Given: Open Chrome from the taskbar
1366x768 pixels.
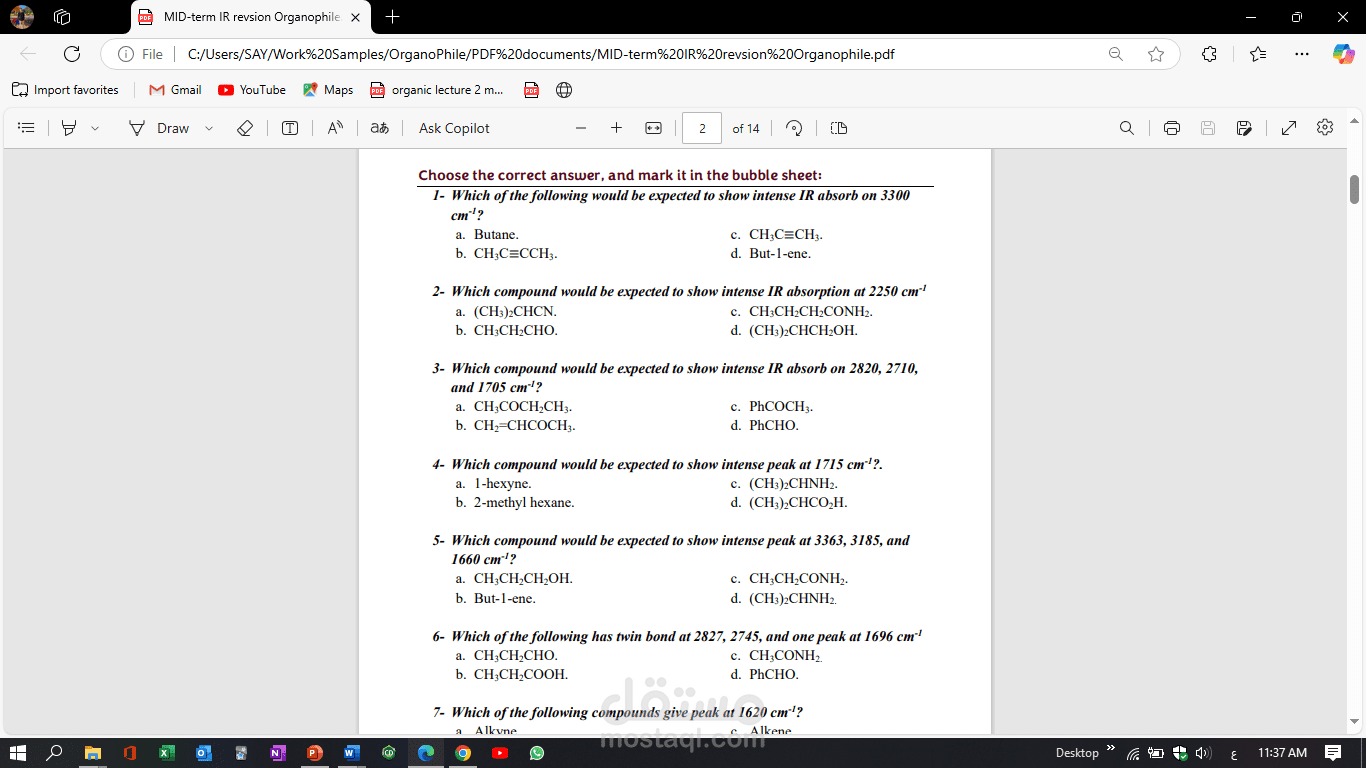Looking at the screenshot, I should [x=463, y=752].
